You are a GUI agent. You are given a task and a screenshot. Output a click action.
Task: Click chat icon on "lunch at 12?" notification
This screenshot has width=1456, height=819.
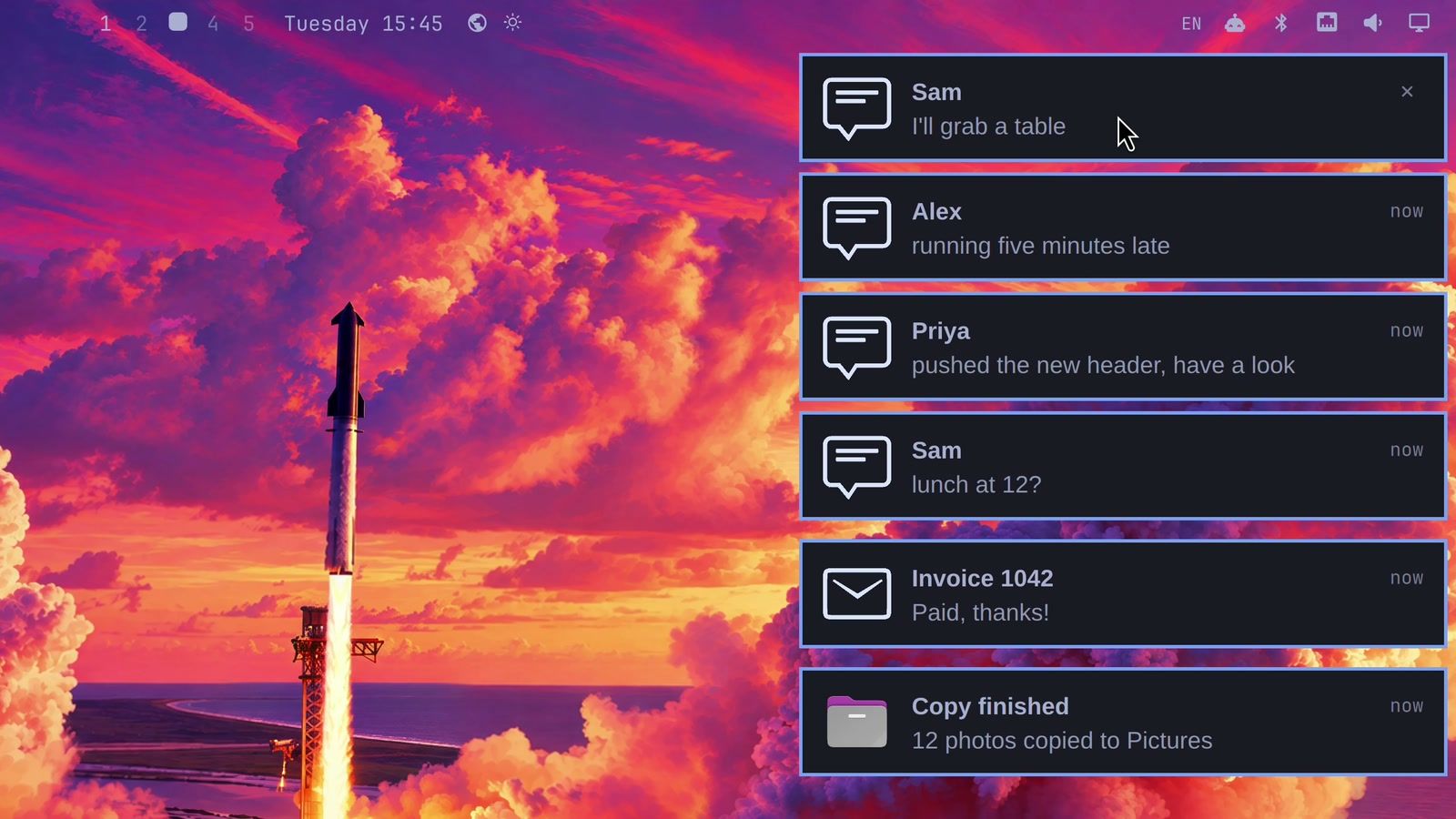[x=856, y=467]
